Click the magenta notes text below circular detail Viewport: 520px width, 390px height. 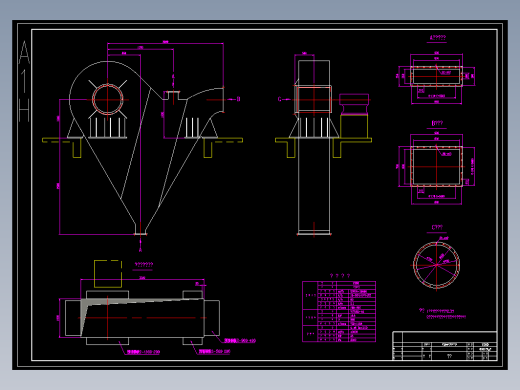(442, 314)
